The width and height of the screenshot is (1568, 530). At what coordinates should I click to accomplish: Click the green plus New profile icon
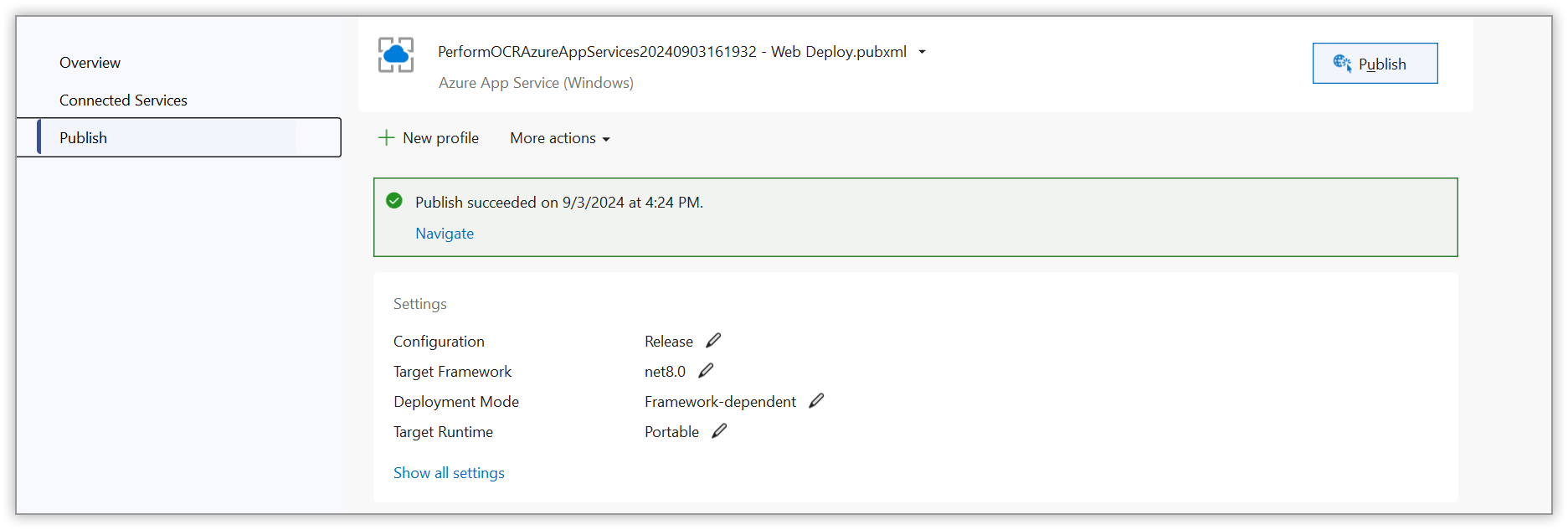point(386,137)
